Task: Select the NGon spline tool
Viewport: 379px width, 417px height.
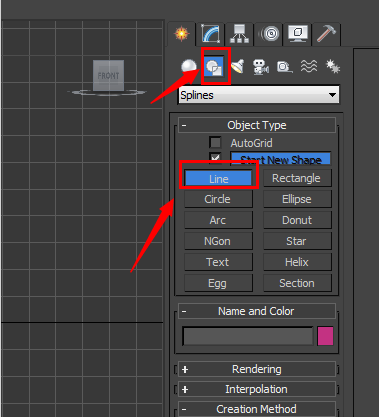Action: [x=218, y=241]
